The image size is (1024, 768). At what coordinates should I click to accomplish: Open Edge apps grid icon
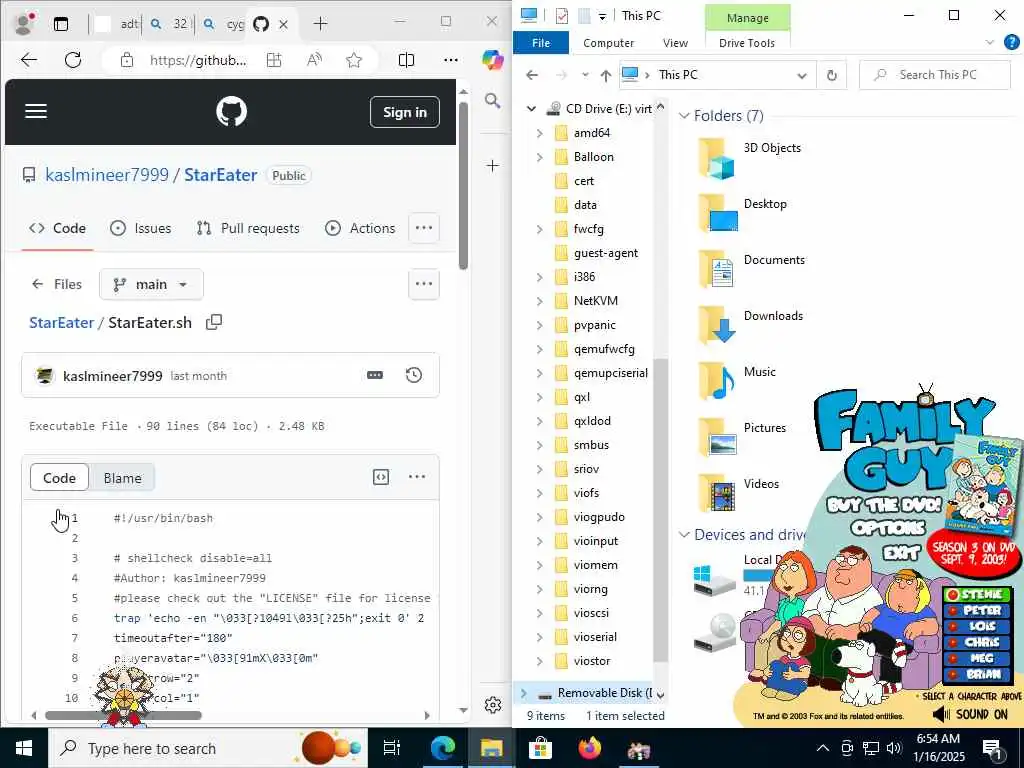(x=274, y=60)
